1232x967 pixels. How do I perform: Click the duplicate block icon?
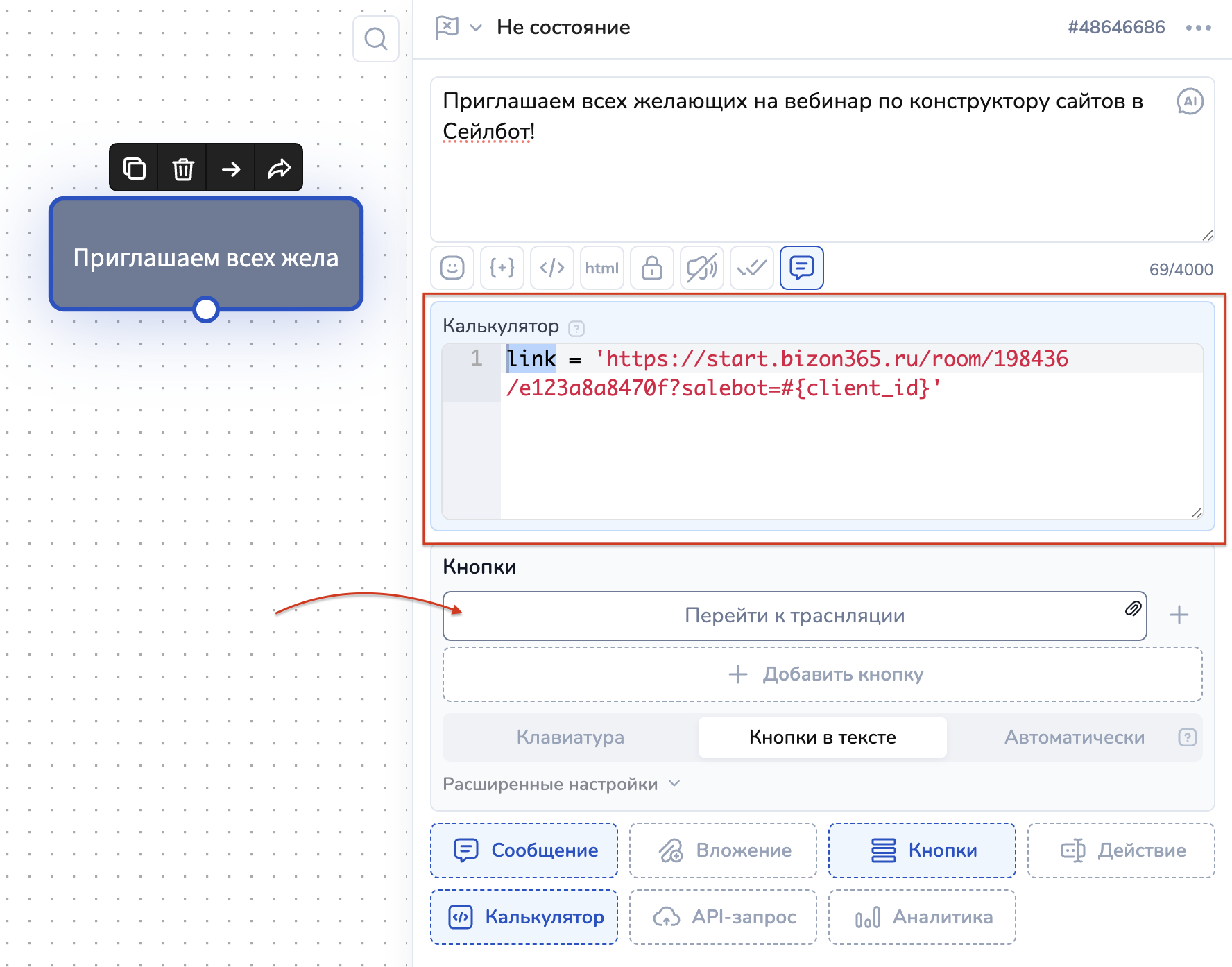(134, 169)
